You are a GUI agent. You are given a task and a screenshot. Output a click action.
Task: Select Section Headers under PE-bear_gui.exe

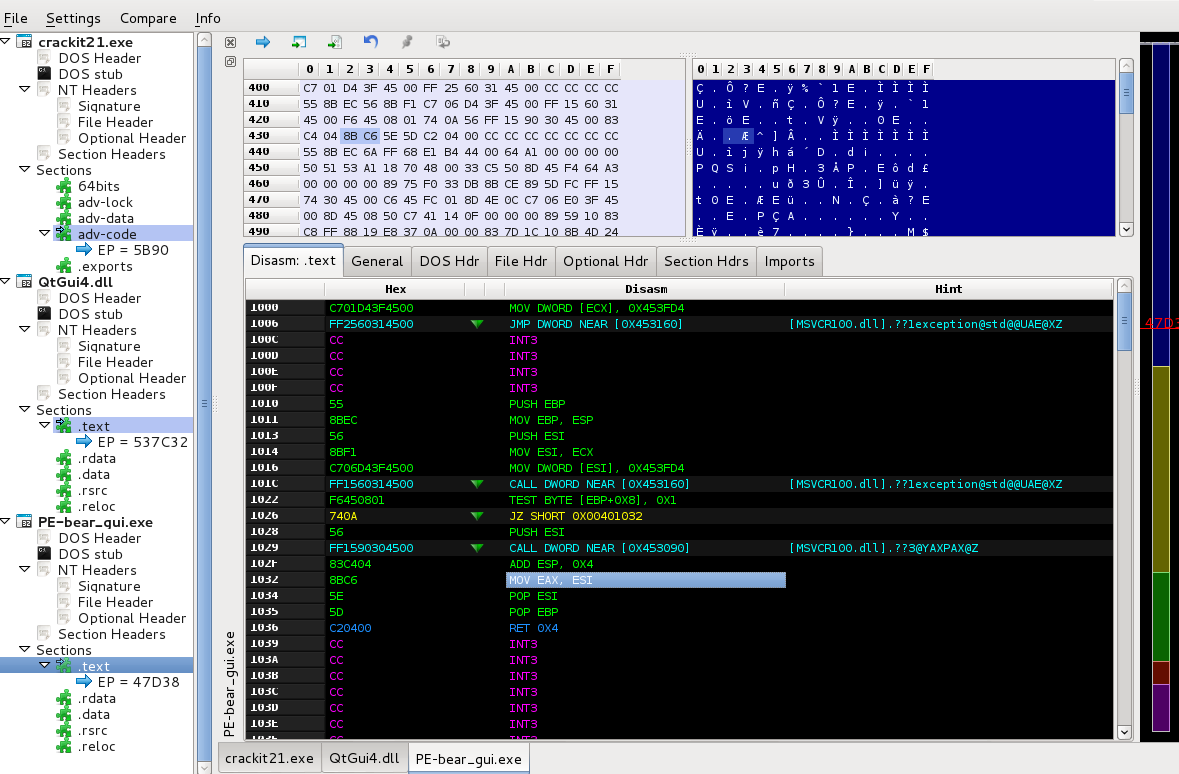pos(111,634)
